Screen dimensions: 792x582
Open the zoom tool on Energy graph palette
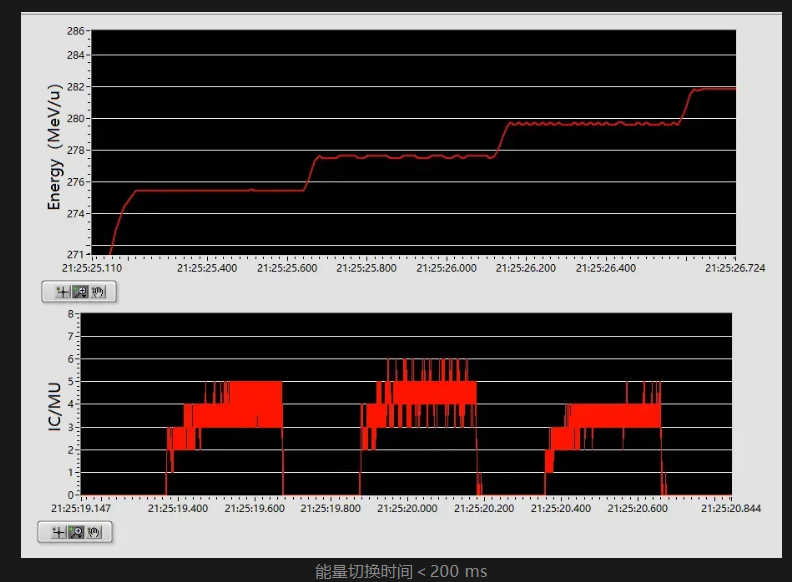(79, 292)
